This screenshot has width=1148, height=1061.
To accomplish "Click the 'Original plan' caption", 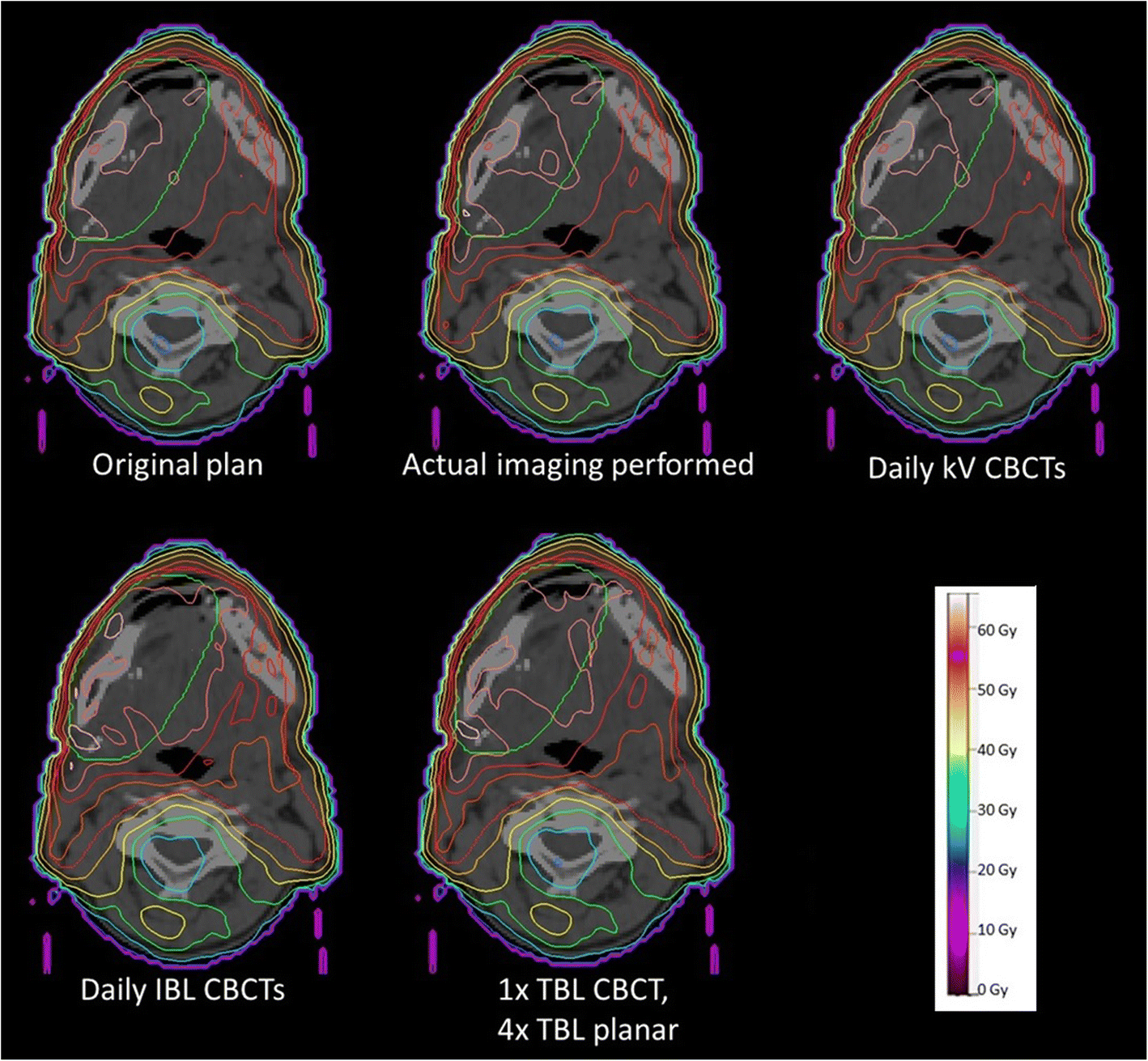I will click(x=177, y=465).
